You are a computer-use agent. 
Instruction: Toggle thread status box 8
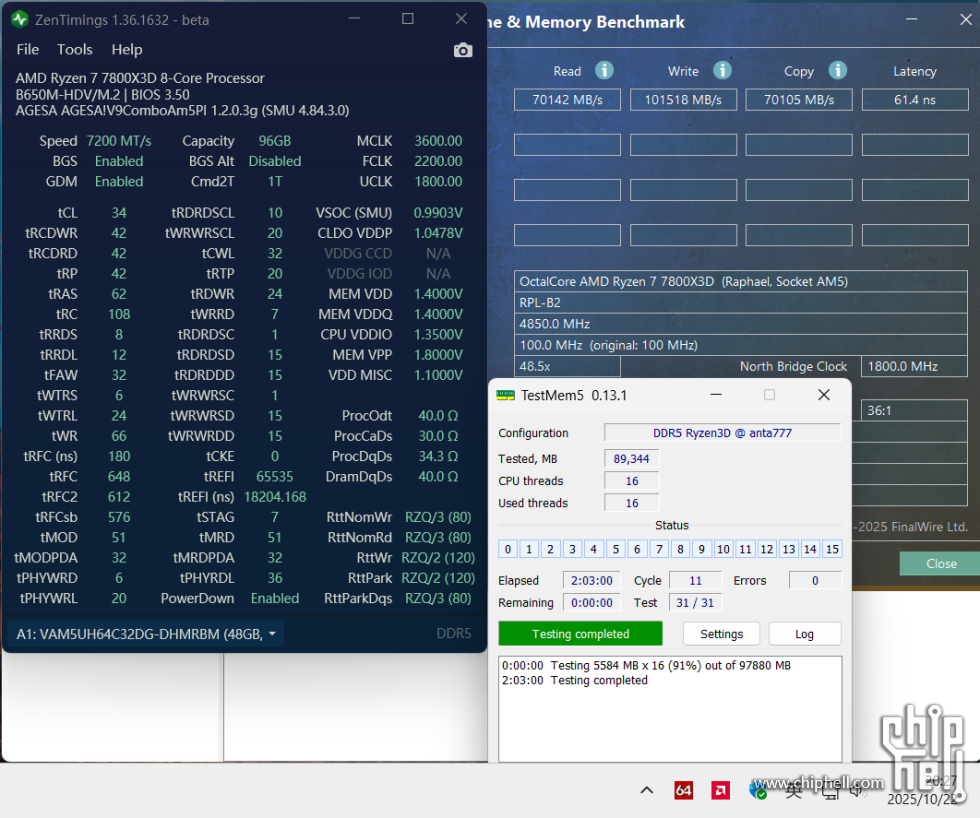coord(680,549)
